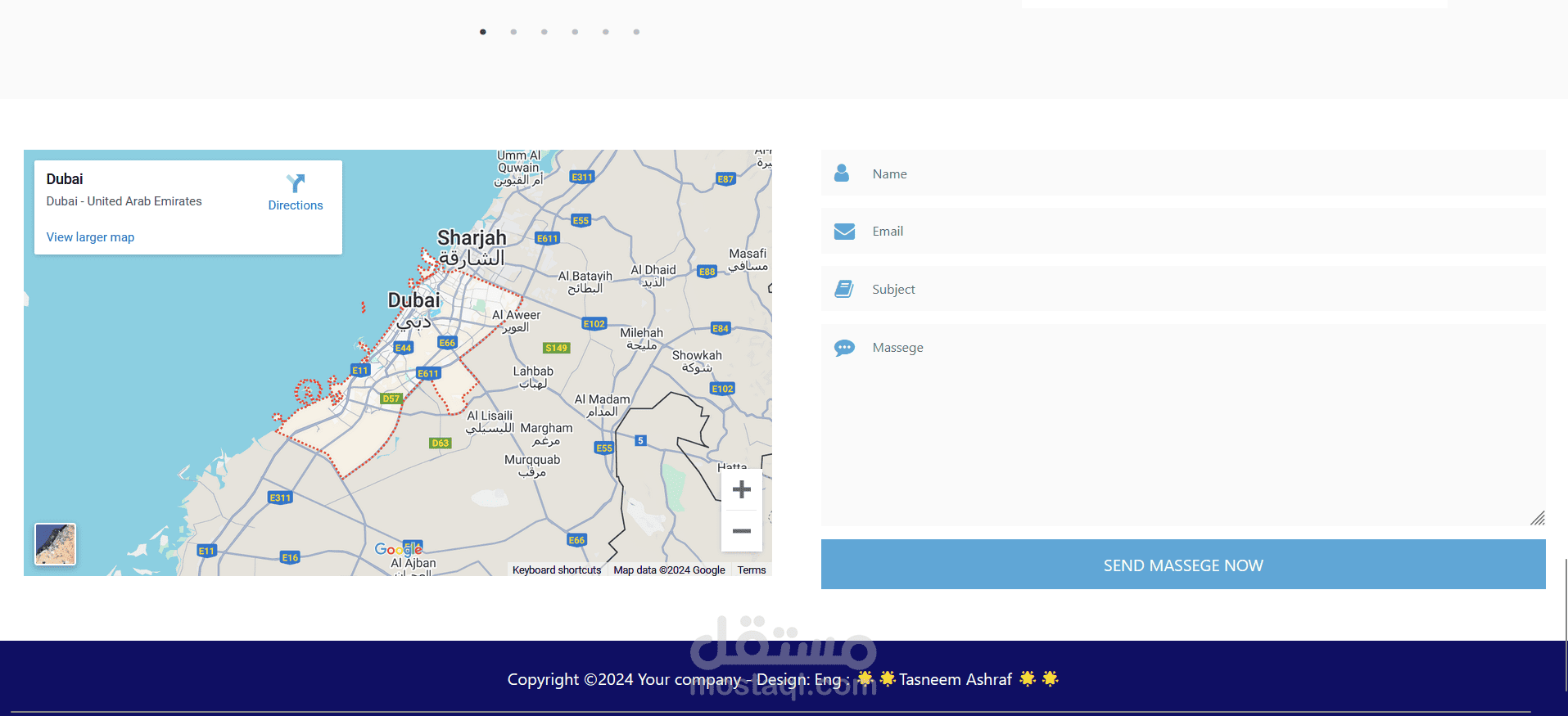Select the first carousel dot
The width and height of the screenshot is (1568, 716).
(x=483, y=32)
